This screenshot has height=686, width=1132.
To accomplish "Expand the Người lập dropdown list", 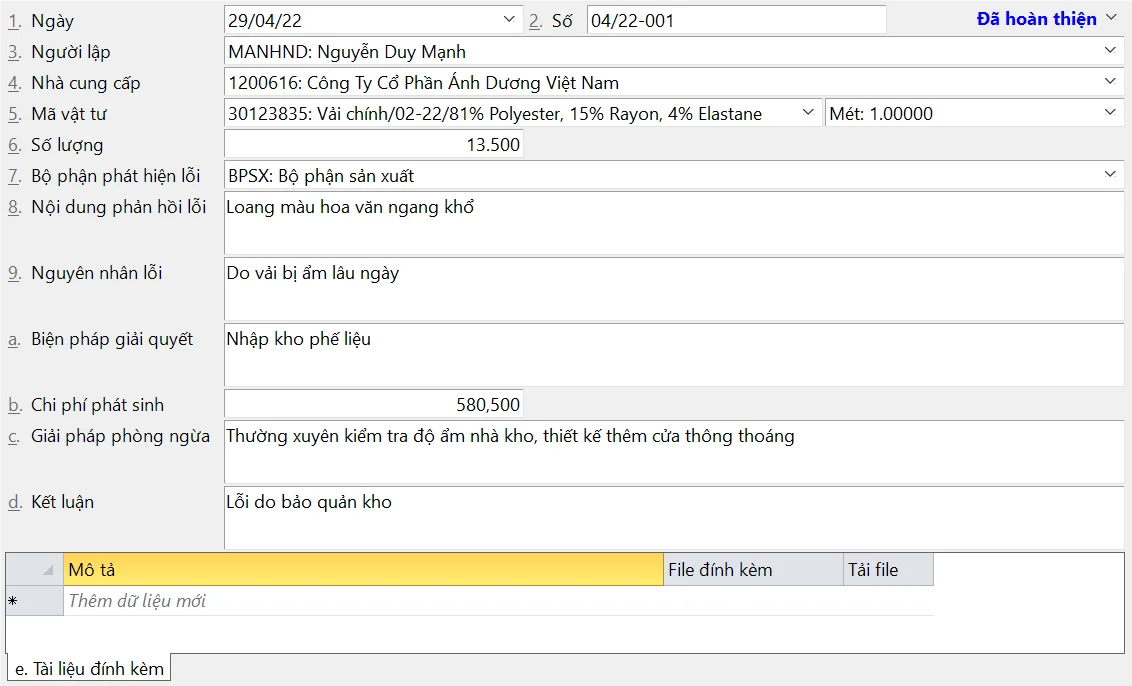I will [1110, 51].
